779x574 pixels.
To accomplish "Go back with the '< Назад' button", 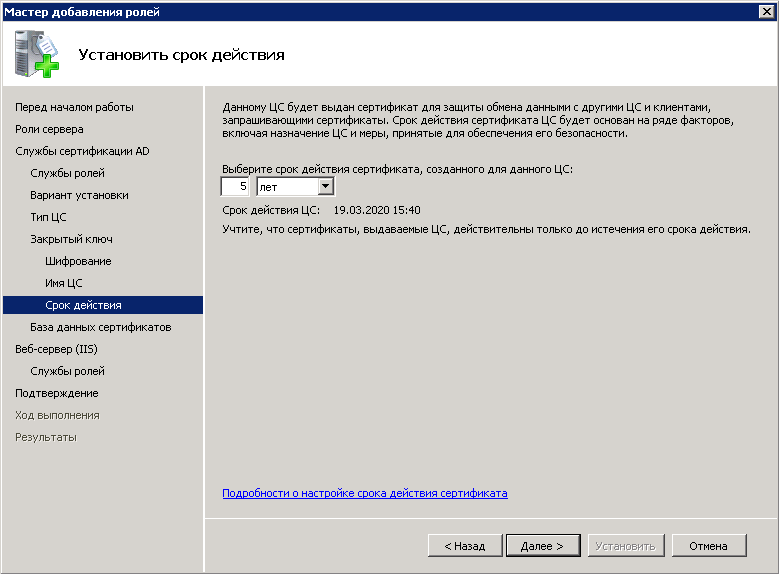I will click(x=457, y=546).
